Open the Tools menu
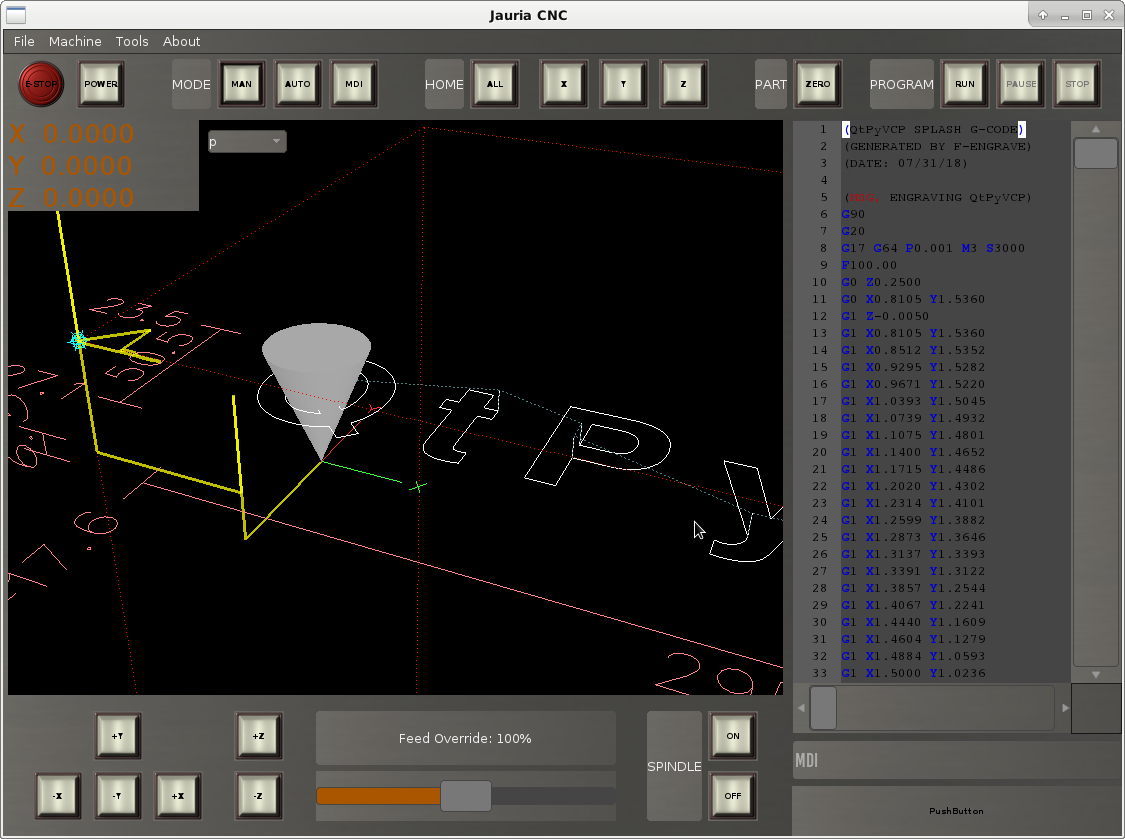The image size is (1125, 839). point(132,41)
